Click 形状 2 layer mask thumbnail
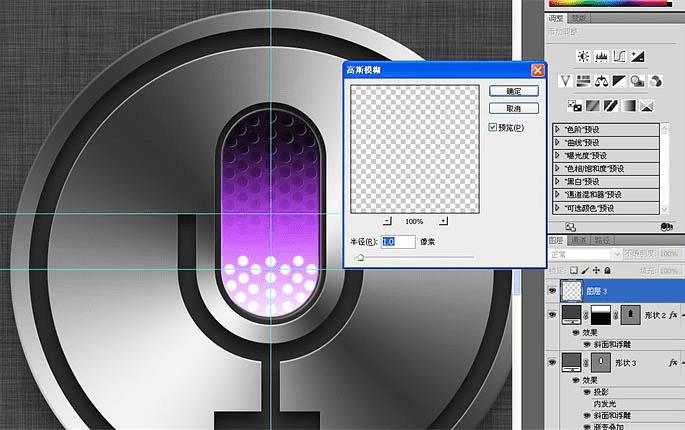 tap(601, 315)
